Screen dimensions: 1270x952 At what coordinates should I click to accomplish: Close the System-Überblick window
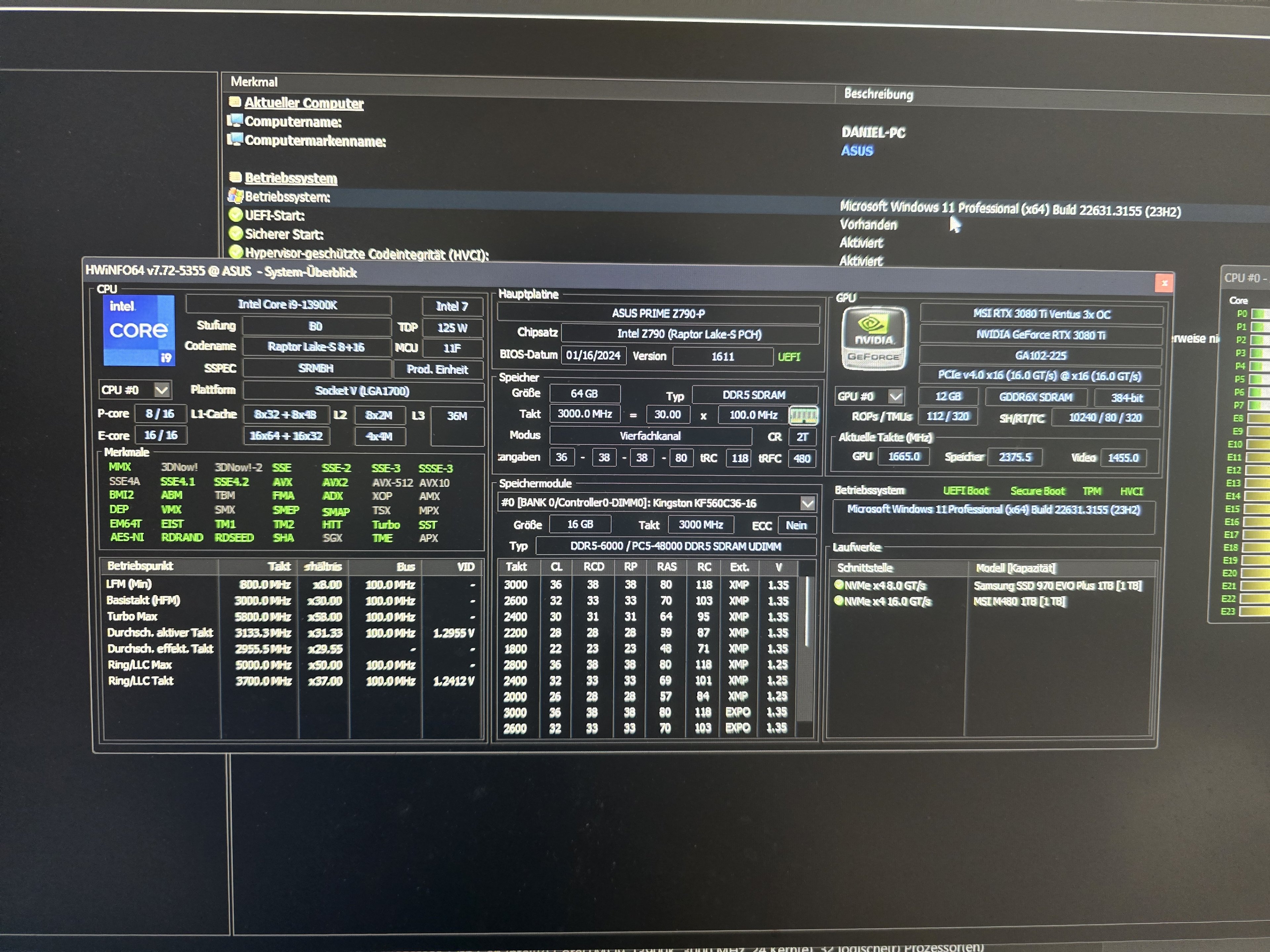(1164, 283)
